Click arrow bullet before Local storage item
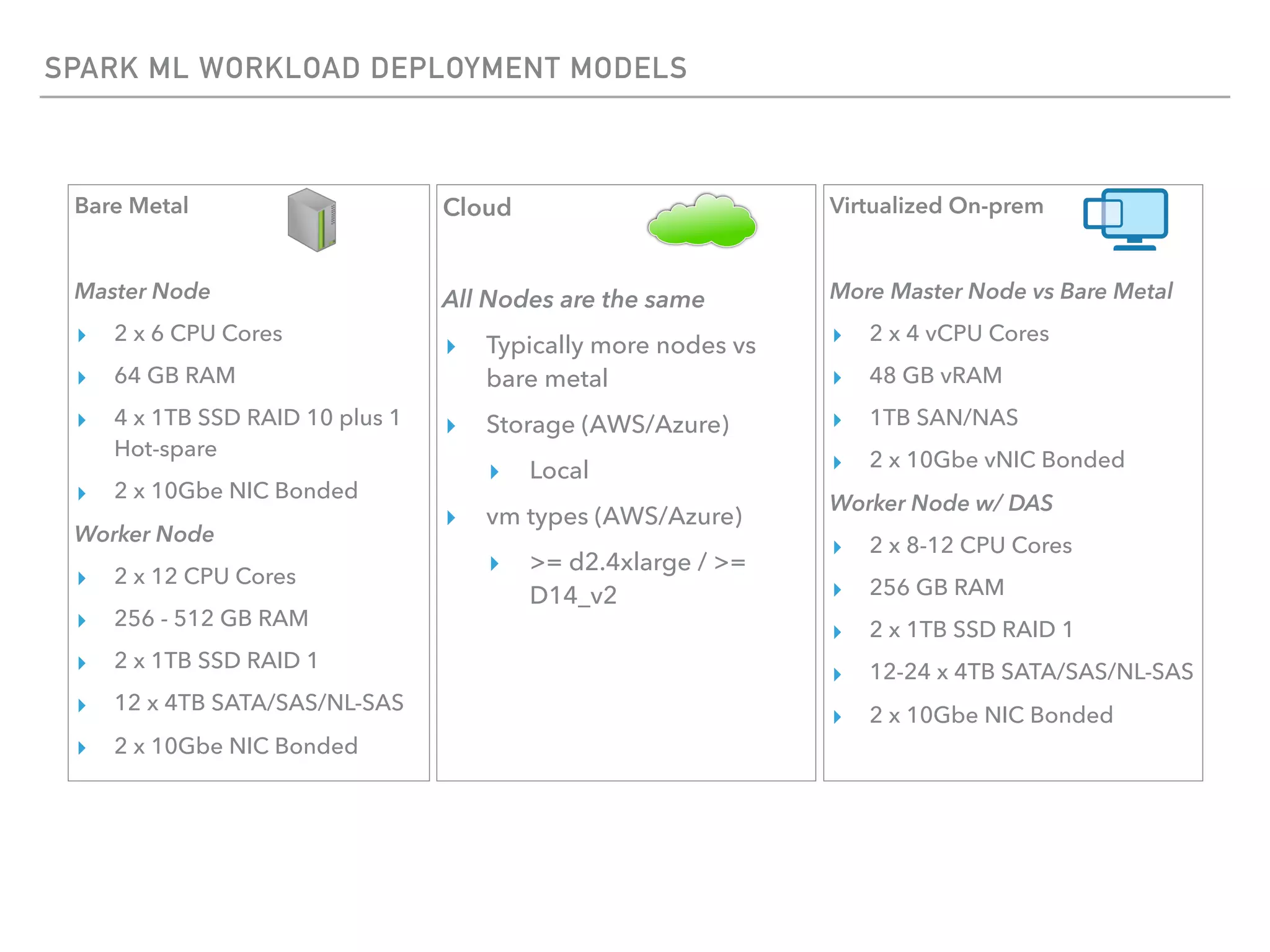This screenshot has width=1270, height=952. [494, 472]
